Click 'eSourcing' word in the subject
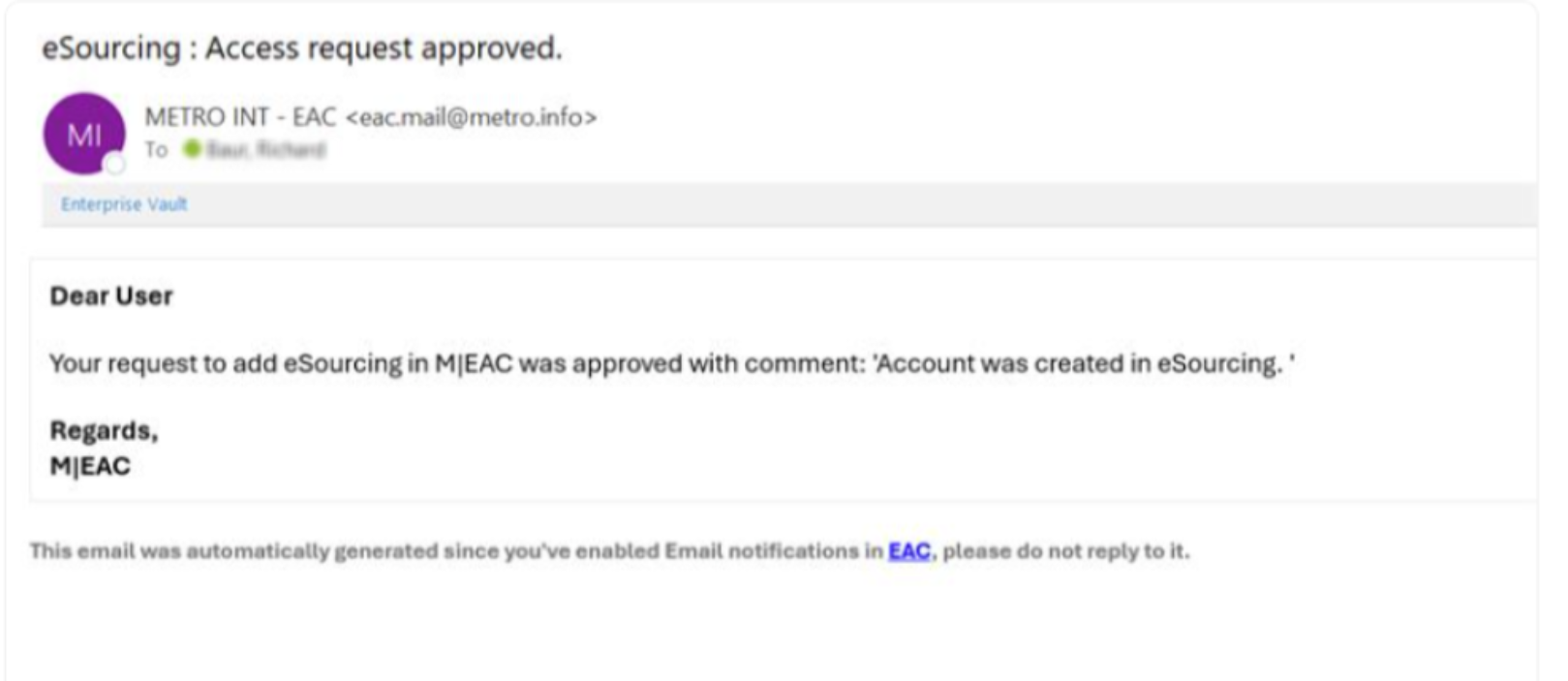1568x681 pixels. (110, 47)
